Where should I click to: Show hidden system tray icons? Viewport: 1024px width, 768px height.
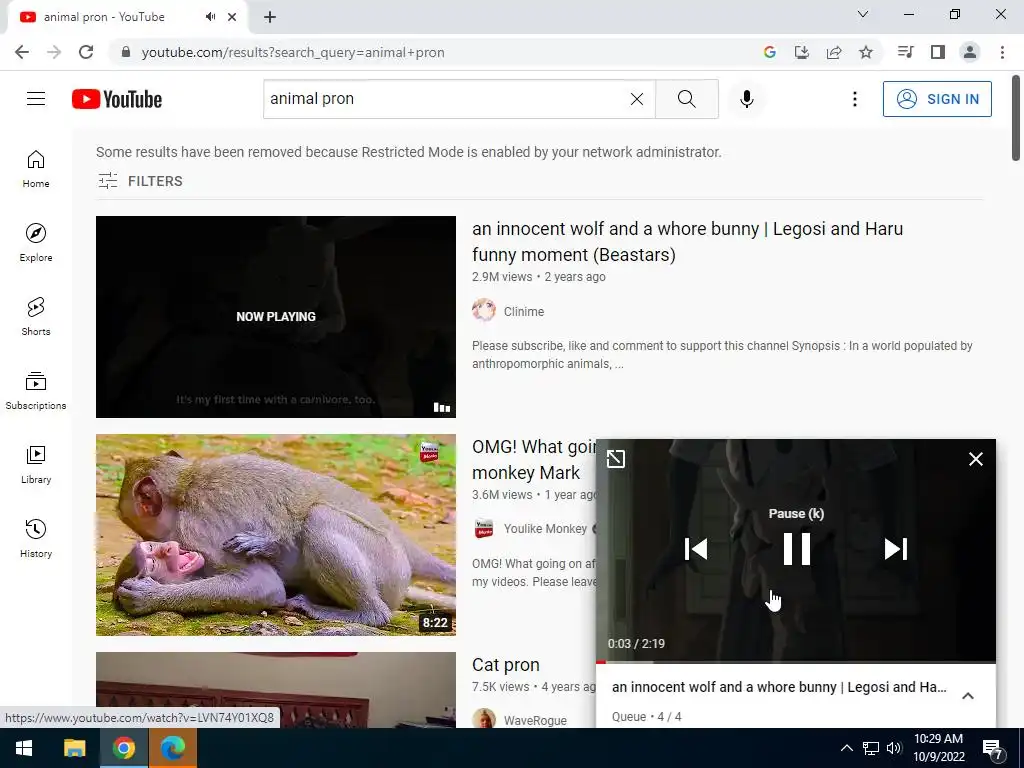(x=846, y=748)
